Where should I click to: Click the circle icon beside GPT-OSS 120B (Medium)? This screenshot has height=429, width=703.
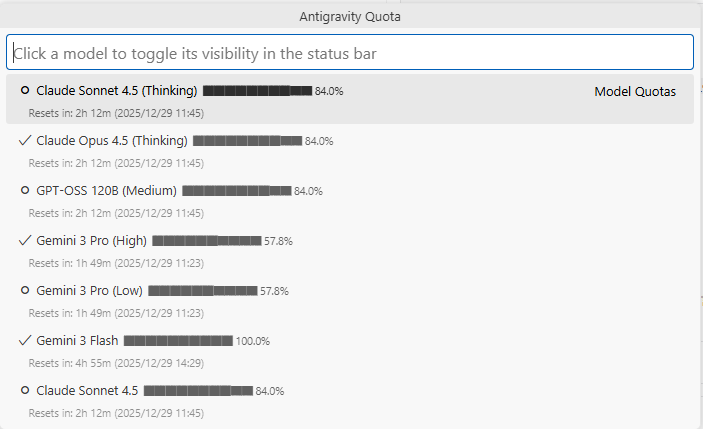tap(25, 191)
